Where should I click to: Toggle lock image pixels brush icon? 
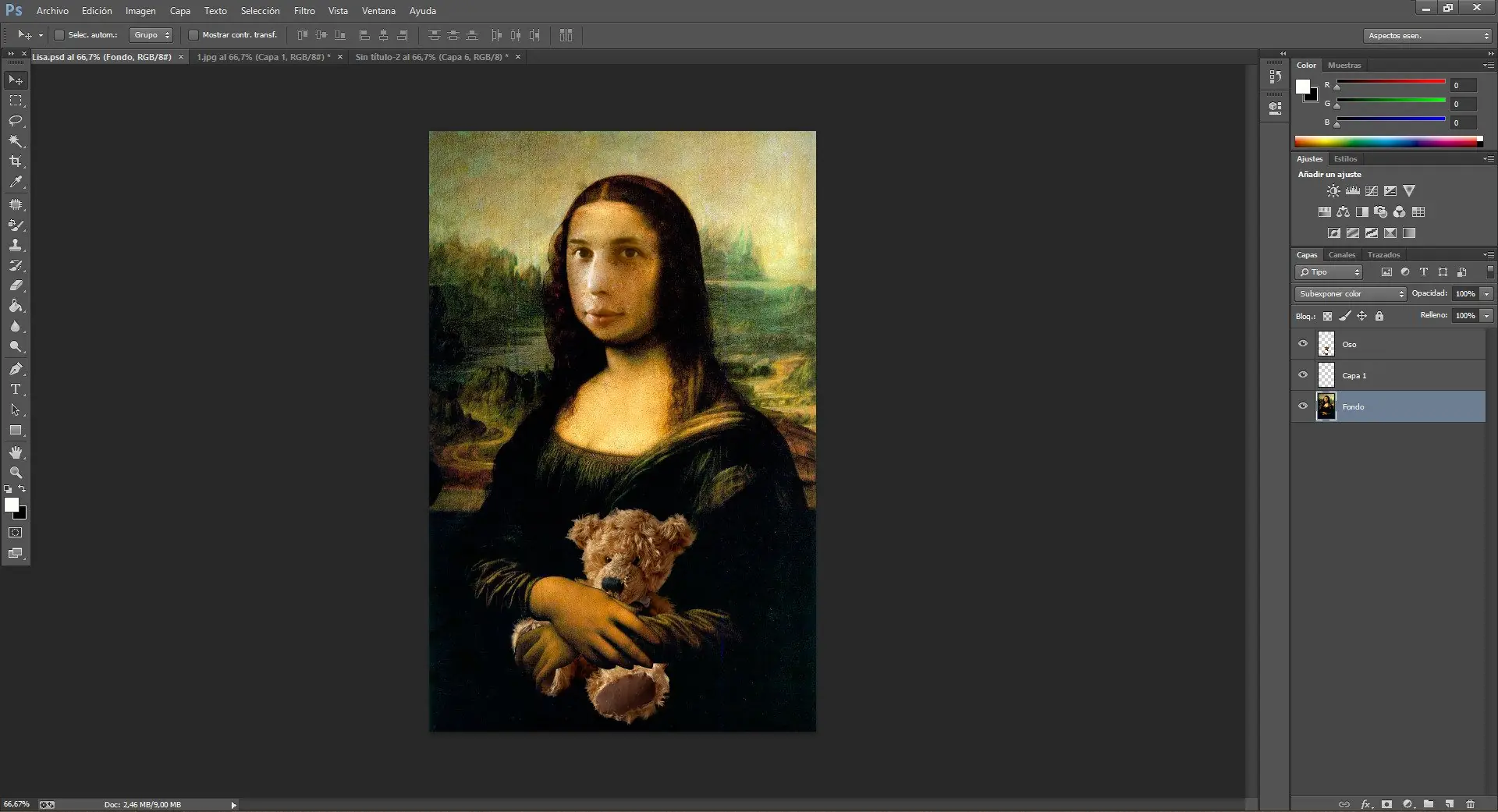pos(1345,316)
